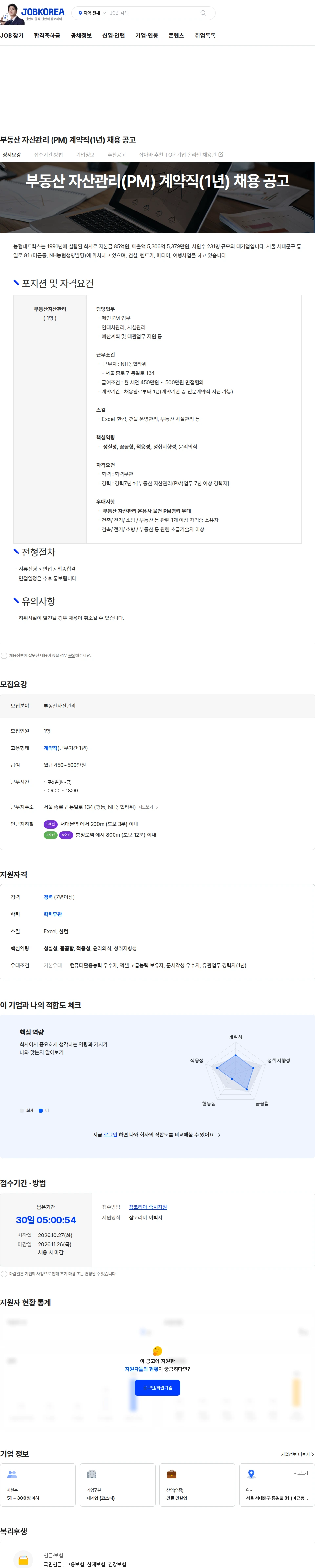Open the JOB 찾기 menu
315x1568 pixels.
pyautogui.click(x=11, y=36)
